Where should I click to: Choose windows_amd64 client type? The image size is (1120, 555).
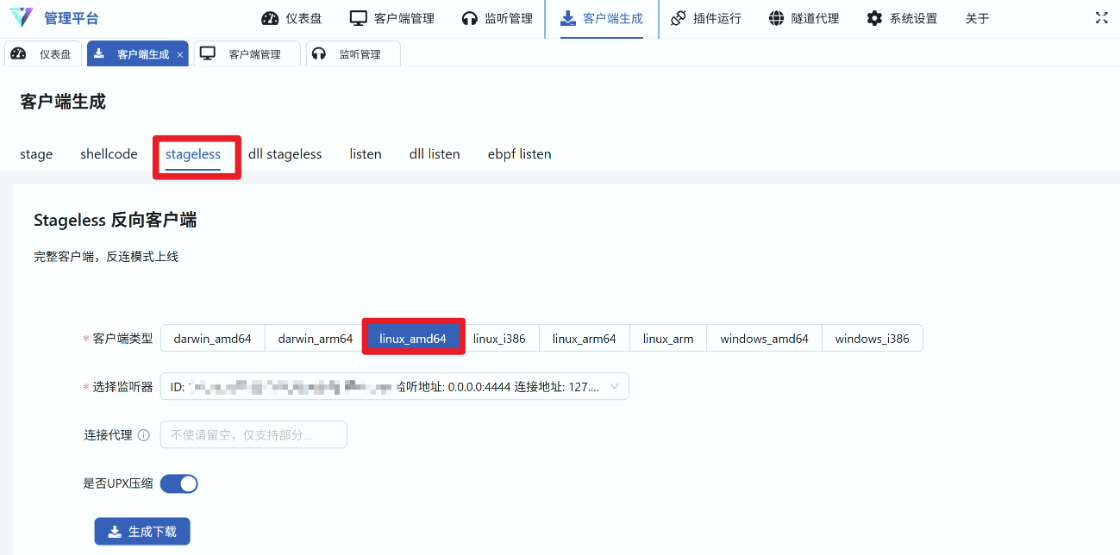point(764,339)
